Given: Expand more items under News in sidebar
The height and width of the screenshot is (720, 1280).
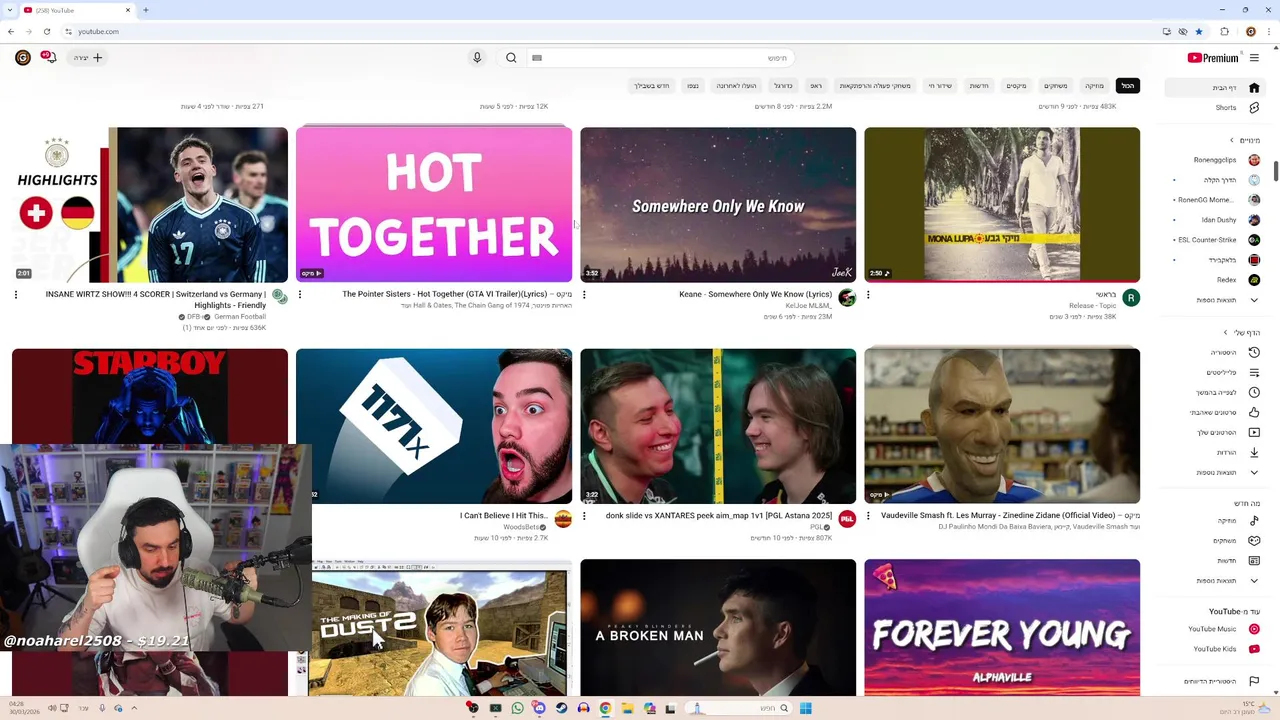Looking at the screenshot, I should (1254, 580).
